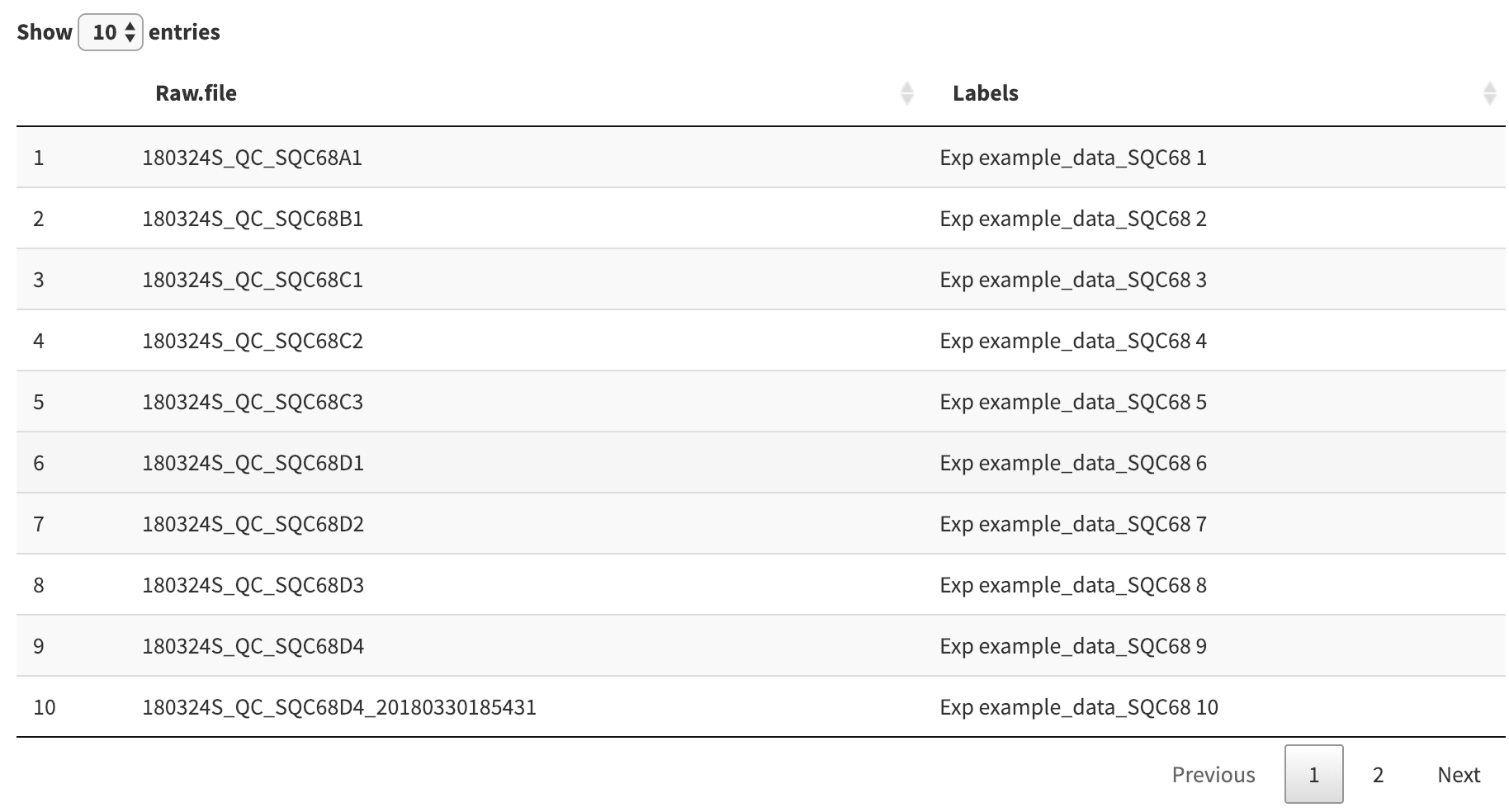Image resolution: width=1509 pixels, height=812 pixels.
Task: Select cell 180324S_QC_SQC68D4_20180330185431
Action: point(339,707)
